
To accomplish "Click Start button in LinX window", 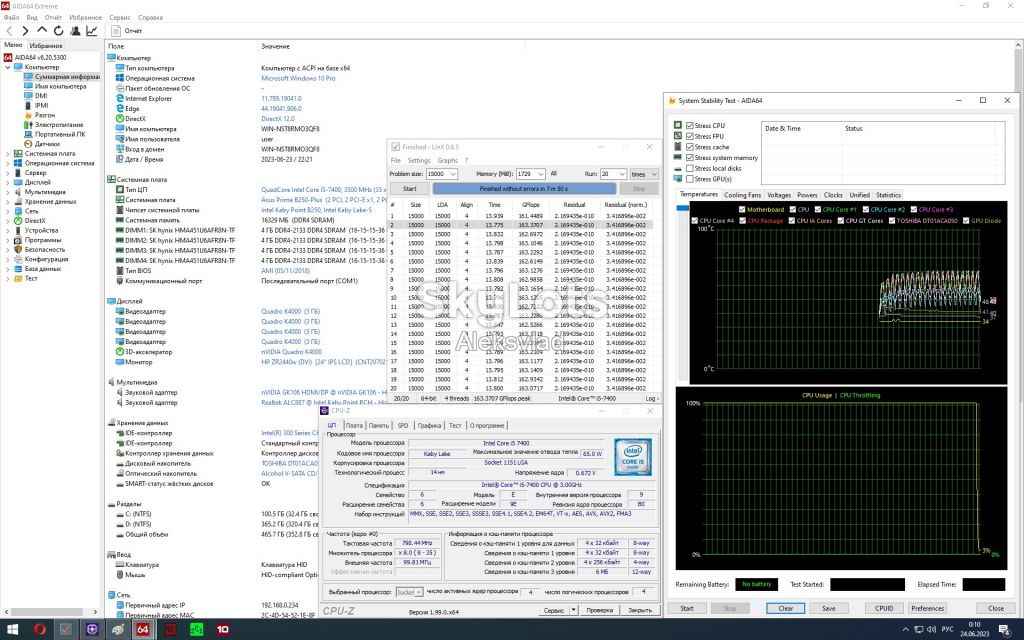I will coord(409,189).
